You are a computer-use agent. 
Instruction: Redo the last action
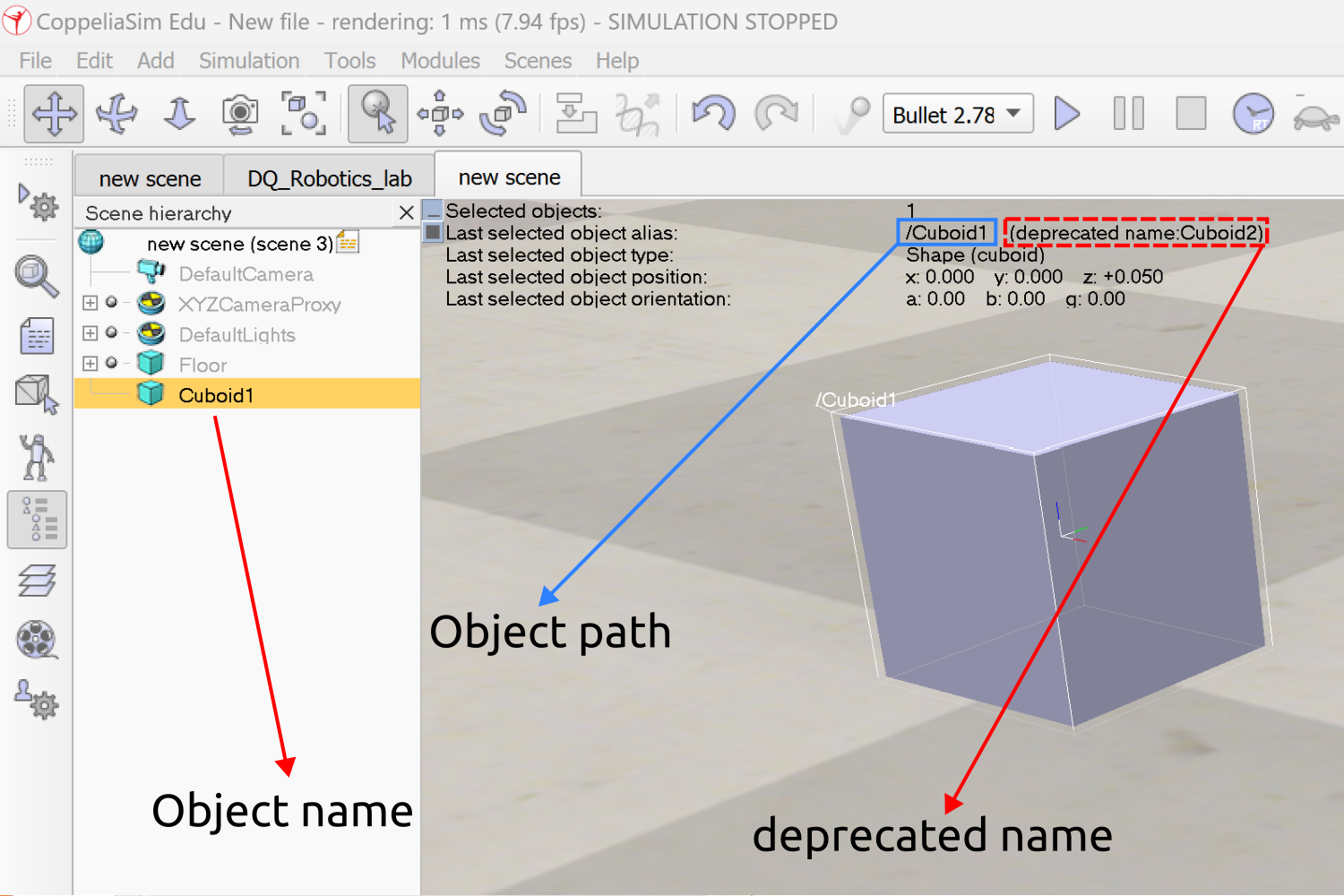pos(776,114)
